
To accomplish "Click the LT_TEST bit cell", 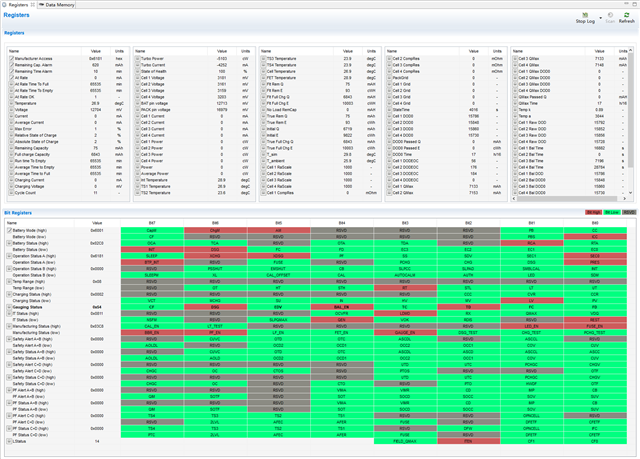I will click(x=215, y=326).
